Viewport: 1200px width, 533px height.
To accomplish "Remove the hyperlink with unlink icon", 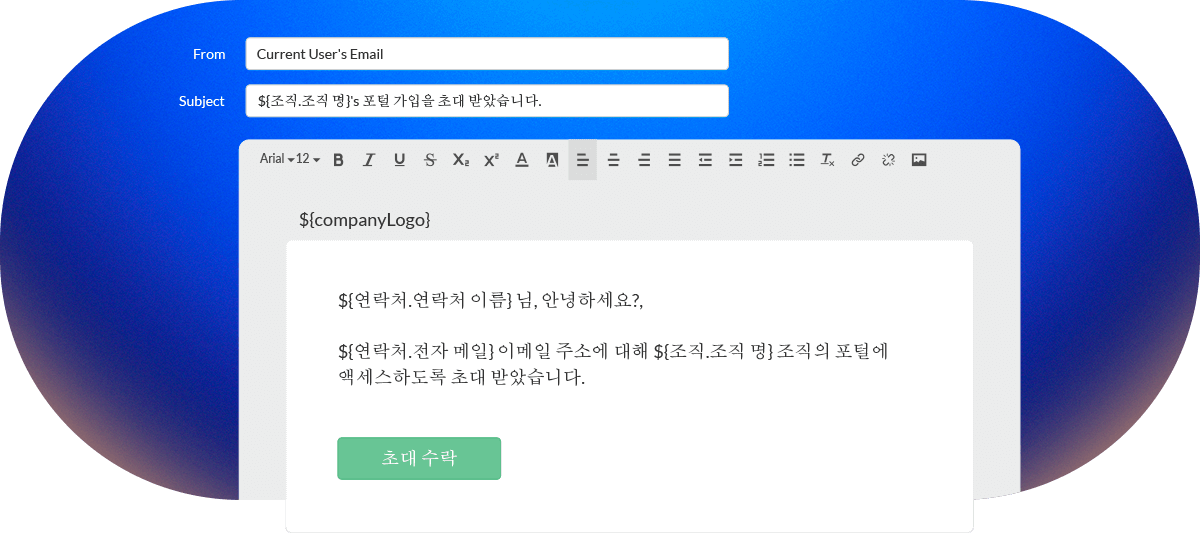I will (888, 160).
